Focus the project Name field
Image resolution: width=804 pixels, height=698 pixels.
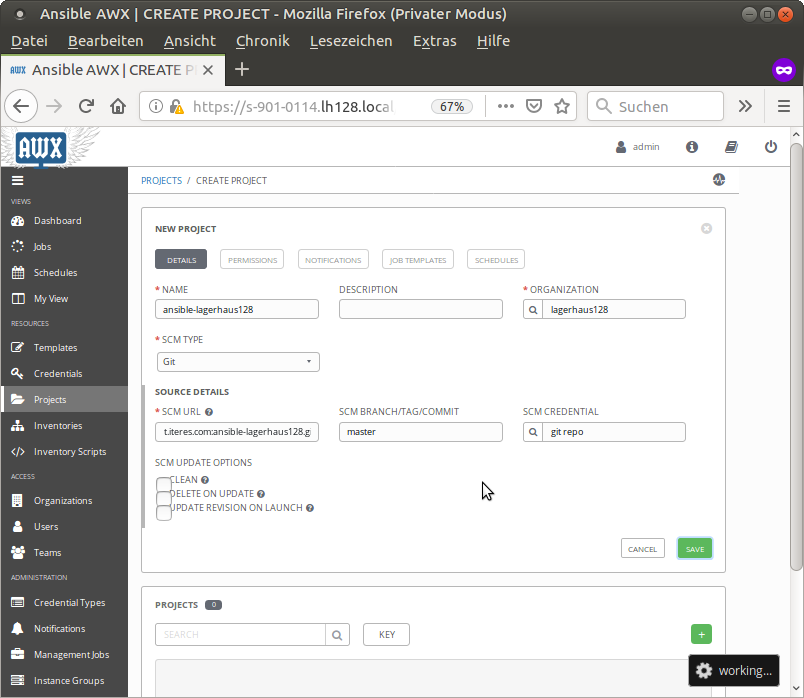[237, 310]
